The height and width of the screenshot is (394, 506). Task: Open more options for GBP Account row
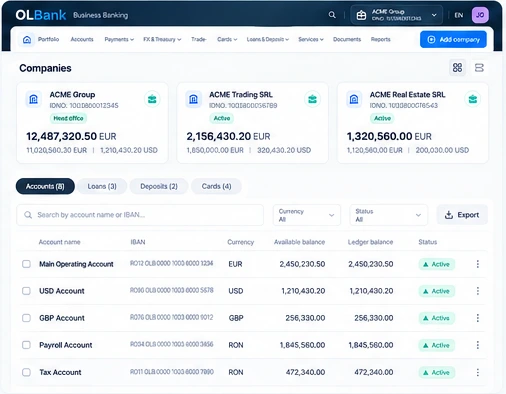(x=478, y=318)
